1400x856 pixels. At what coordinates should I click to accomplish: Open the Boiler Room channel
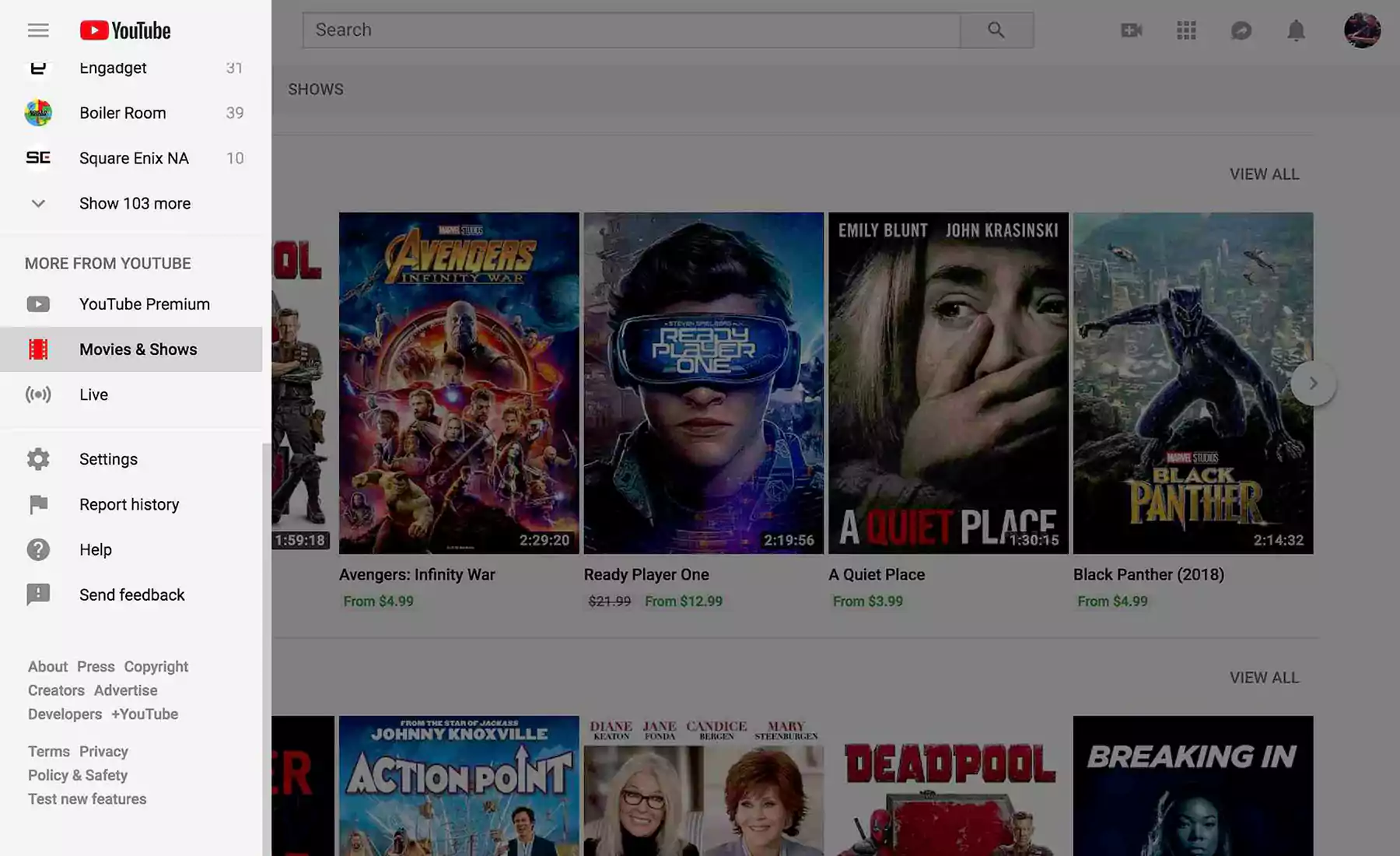122,114
